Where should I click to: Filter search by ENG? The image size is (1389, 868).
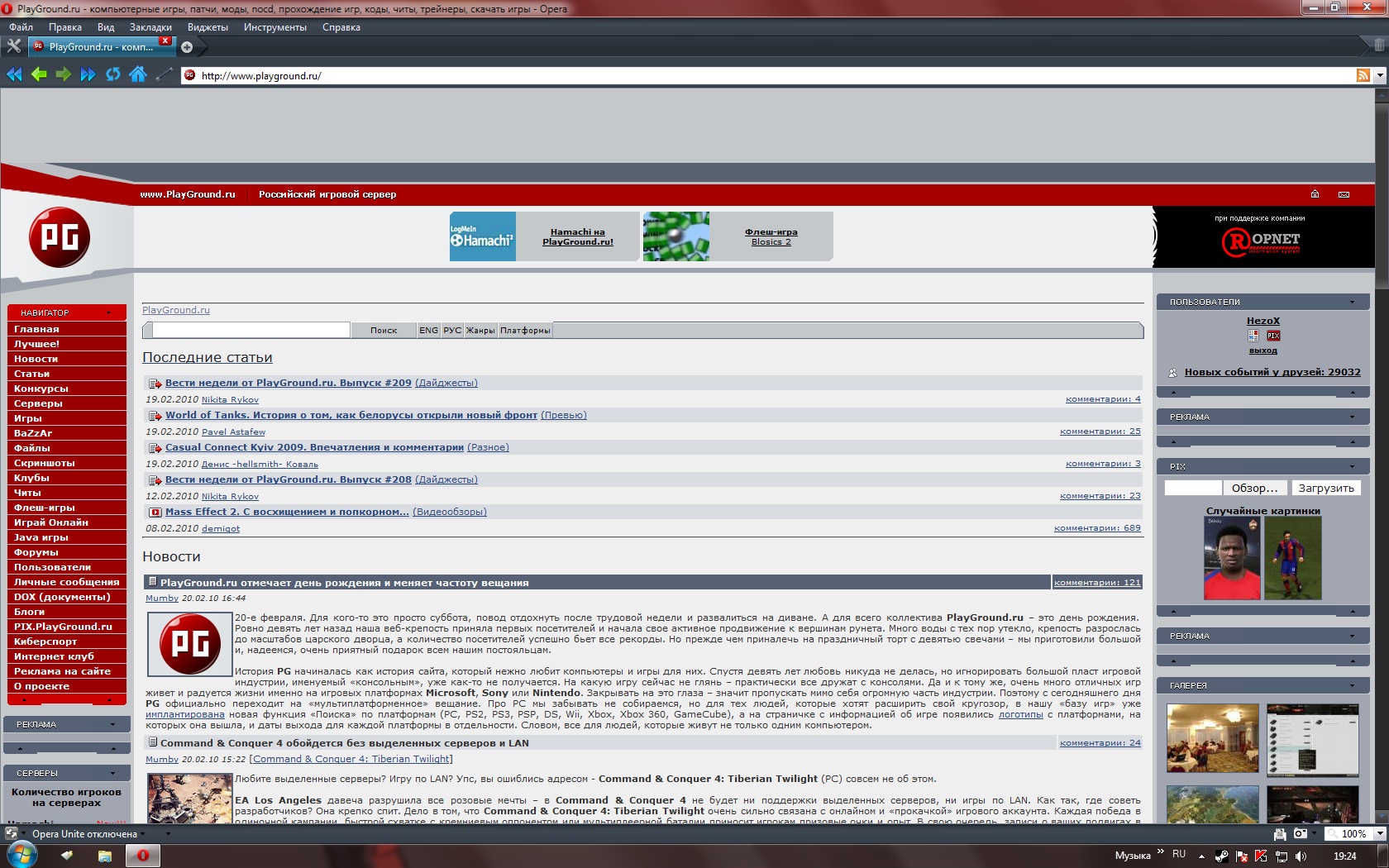tap(428, 331)
